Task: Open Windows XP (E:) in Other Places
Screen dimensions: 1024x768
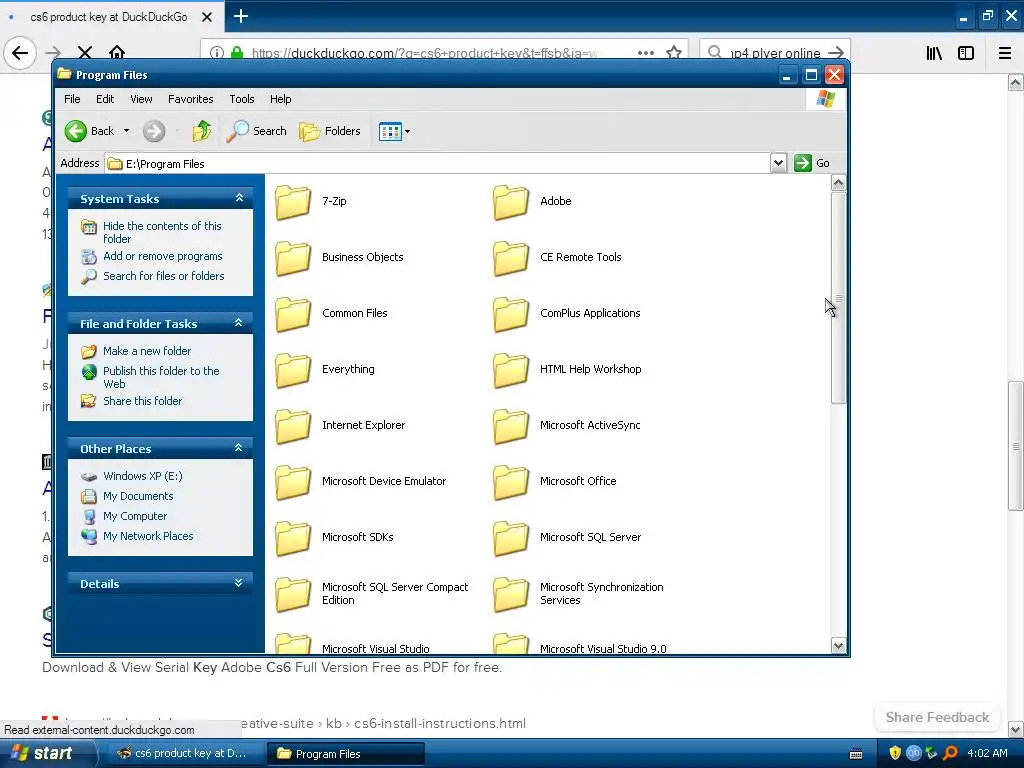Action: tap(142, 476)
